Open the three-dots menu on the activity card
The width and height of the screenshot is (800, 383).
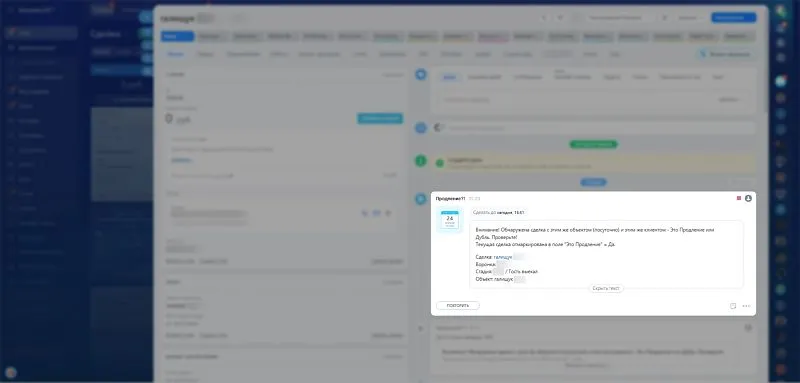click(x=746, y=306)
